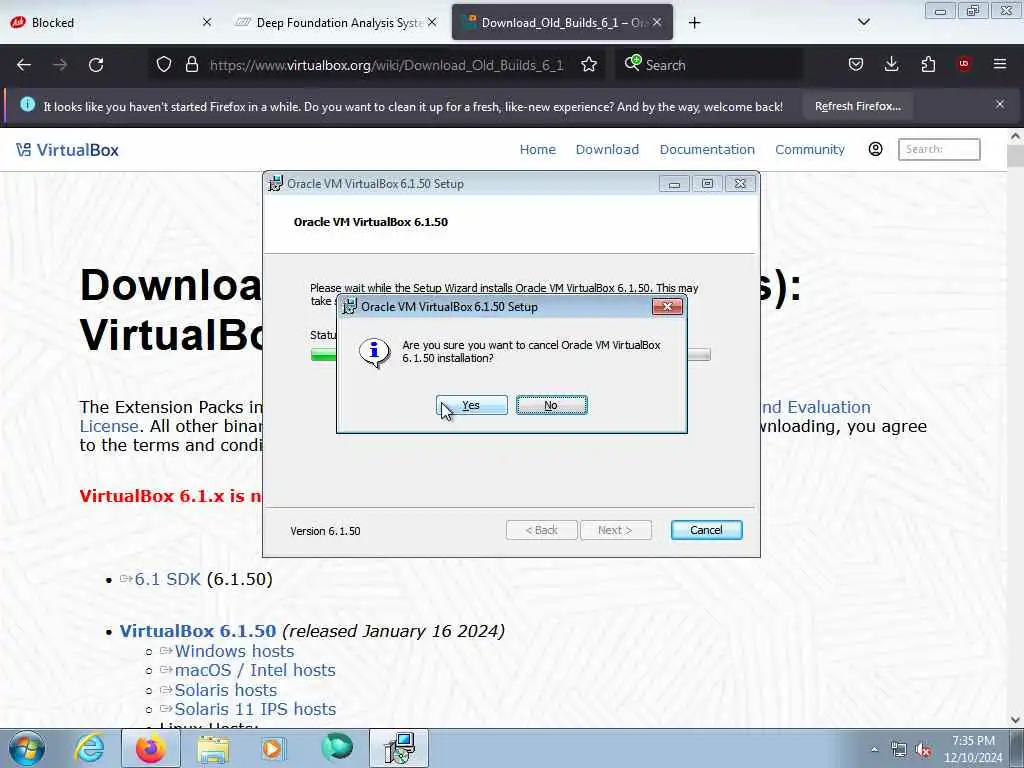The width and height of the screenshot is (1024, 768).
Task: Download macOS / Intel hosts build
Action: [255, 670]
